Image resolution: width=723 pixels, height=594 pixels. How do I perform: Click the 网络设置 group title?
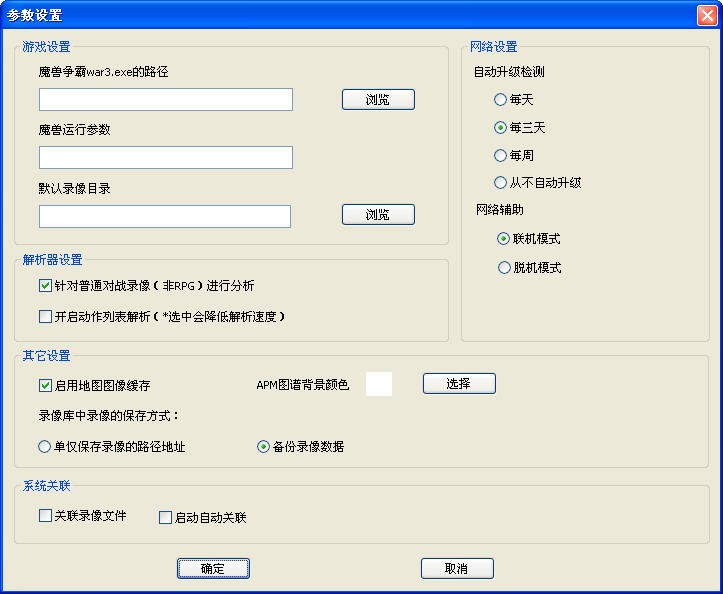click(x=493, y=47)
